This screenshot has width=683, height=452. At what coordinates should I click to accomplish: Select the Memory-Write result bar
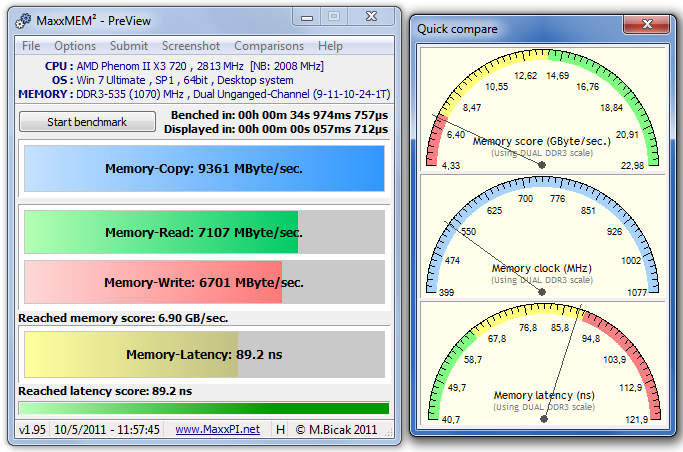(204, 282)
